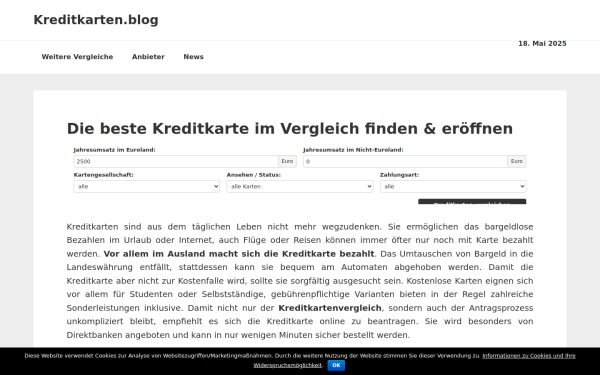Focus the Jahresumsatz im Euroland input field
The height and width of the screenshot is (375, 600).
click(176, 161)
